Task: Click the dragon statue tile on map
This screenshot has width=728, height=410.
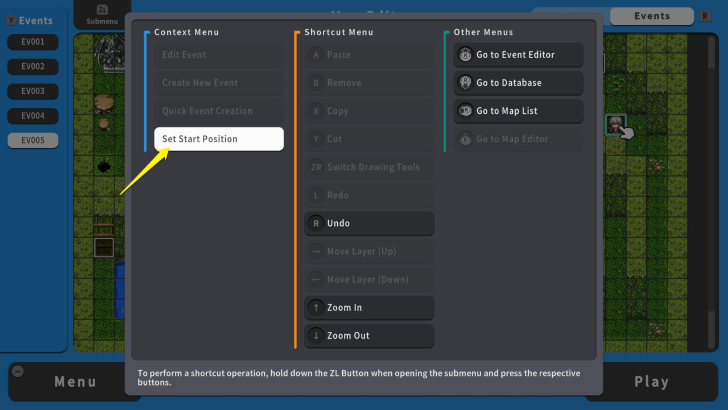Action: click(x=110, y=53)
